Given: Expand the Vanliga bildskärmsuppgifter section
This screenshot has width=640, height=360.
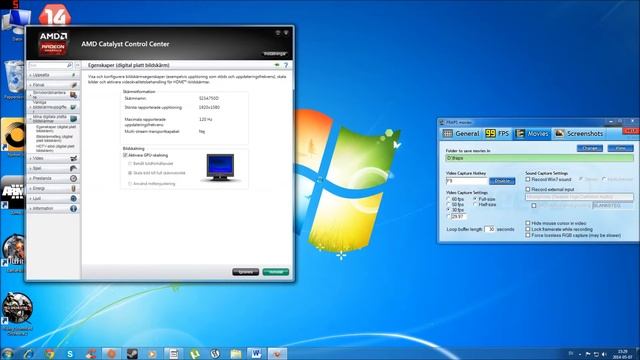Looking at the screenshot, I should coord(53,106).
